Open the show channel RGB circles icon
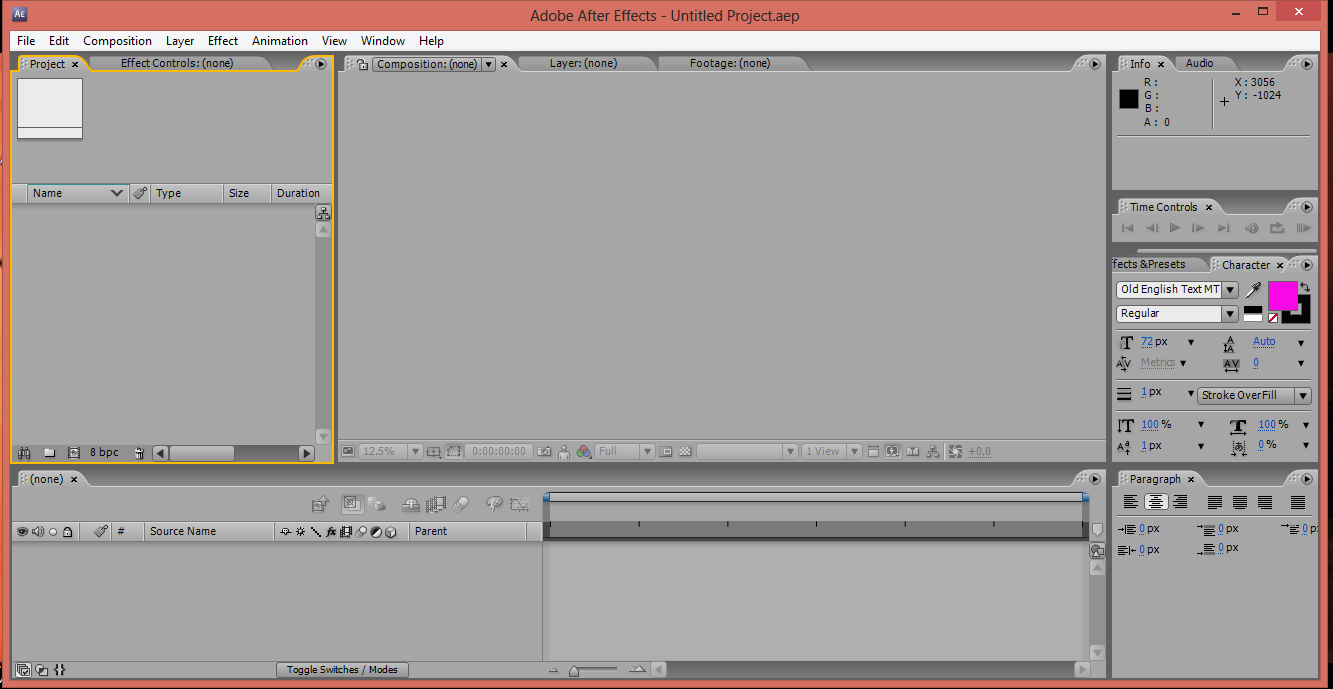The height and width of the screenshot is (689, 1333). (x=584, y=451)
